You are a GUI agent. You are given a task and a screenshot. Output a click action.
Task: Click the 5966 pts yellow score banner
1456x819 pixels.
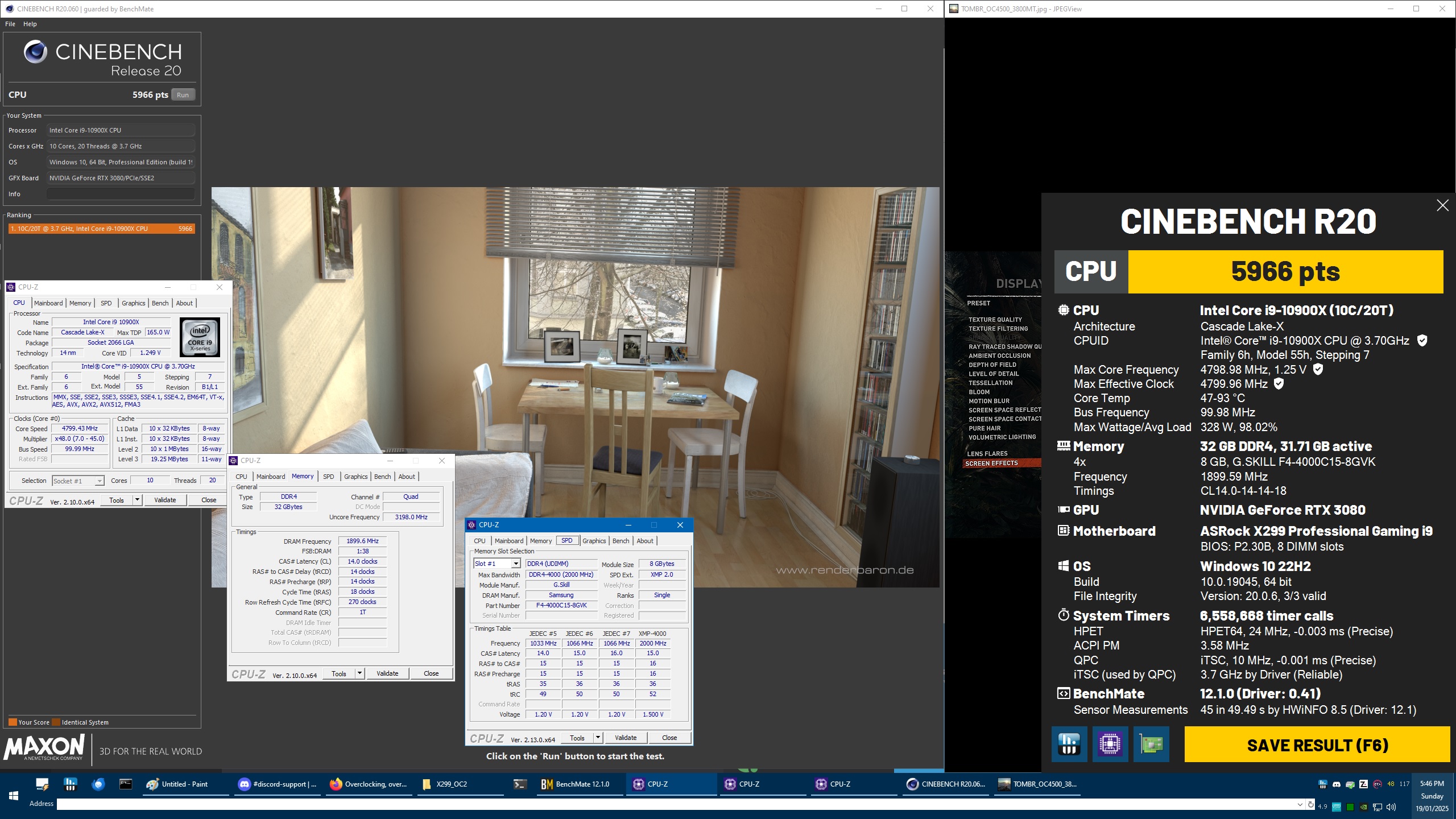click(x=1285, y=271)
